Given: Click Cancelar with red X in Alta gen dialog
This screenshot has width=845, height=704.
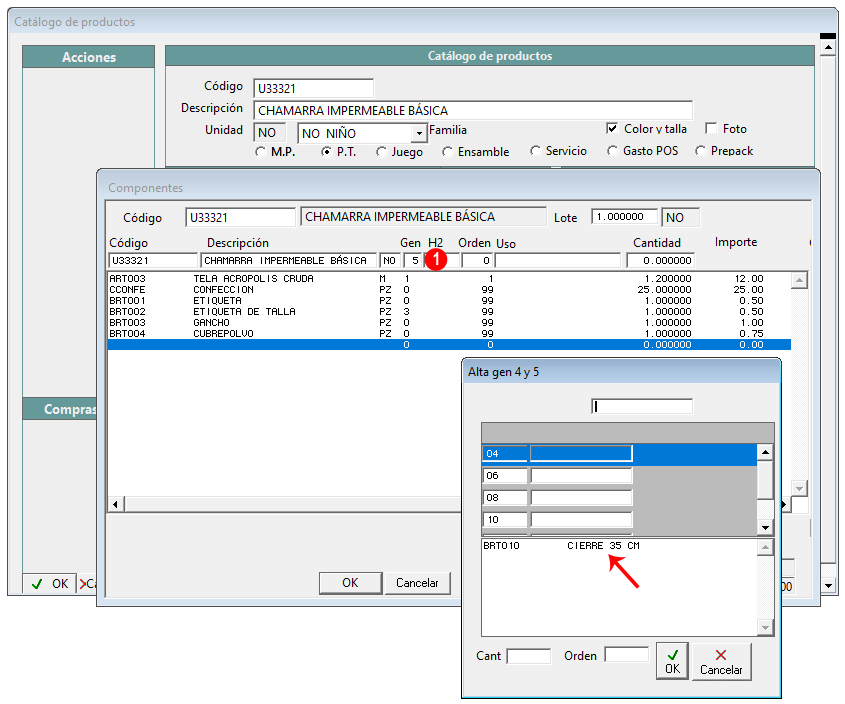Looking at the screenshot, I should pos(721,661).
